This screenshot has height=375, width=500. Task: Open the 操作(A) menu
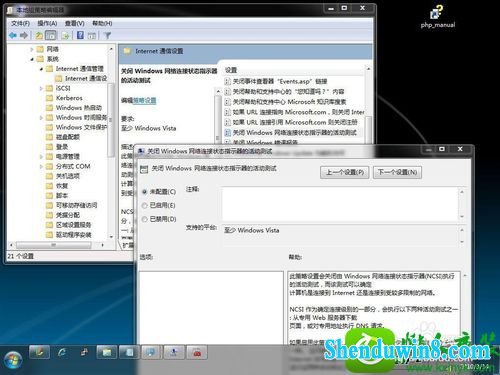(47, 23)
